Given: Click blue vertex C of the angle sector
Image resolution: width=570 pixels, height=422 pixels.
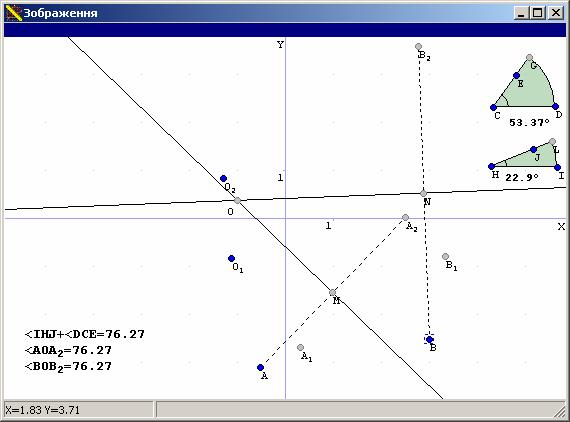Looking at the screenshot, I should coord(493,108).
